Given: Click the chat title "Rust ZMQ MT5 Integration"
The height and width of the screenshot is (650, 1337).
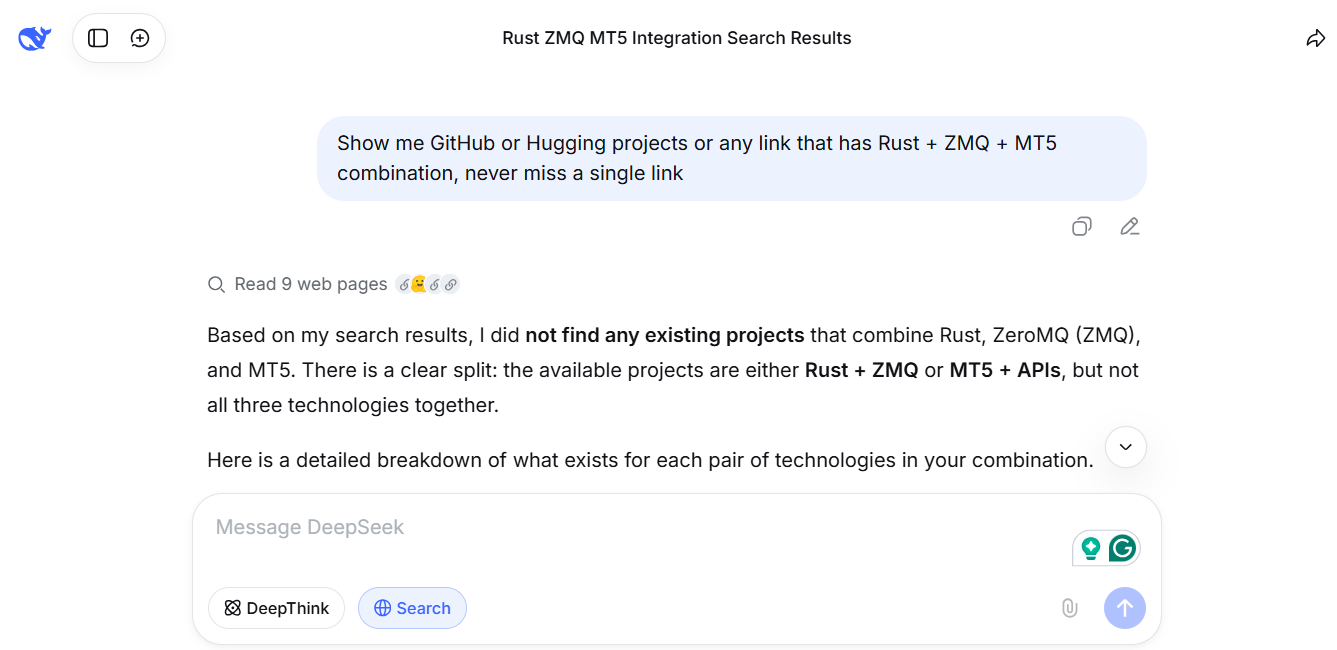Looking at the screenshot, I should pos(676,38).
